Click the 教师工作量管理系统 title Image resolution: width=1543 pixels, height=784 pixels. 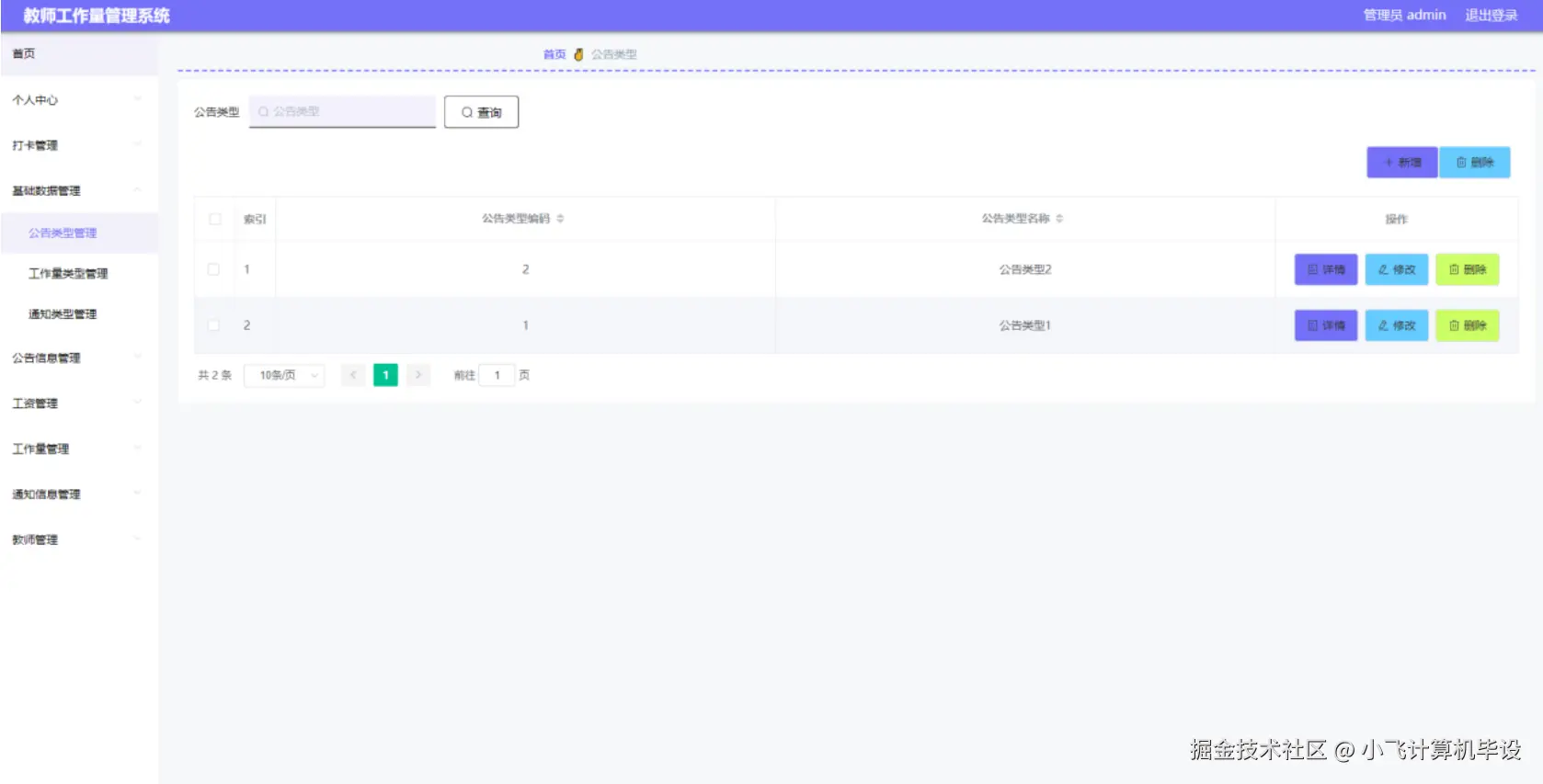tap(97, 16)
